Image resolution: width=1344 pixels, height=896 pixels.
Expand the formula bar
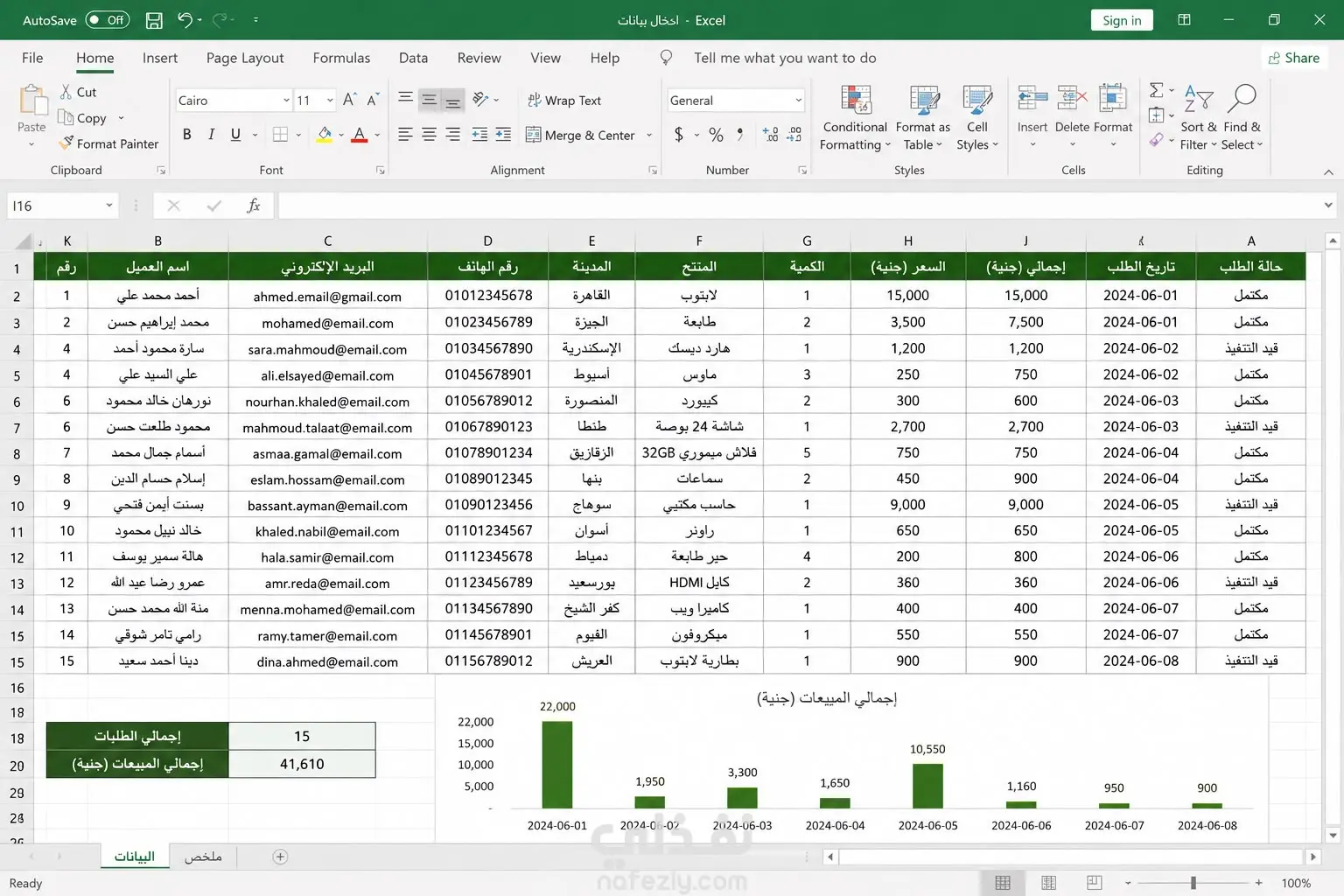(x=1328, y=206)
